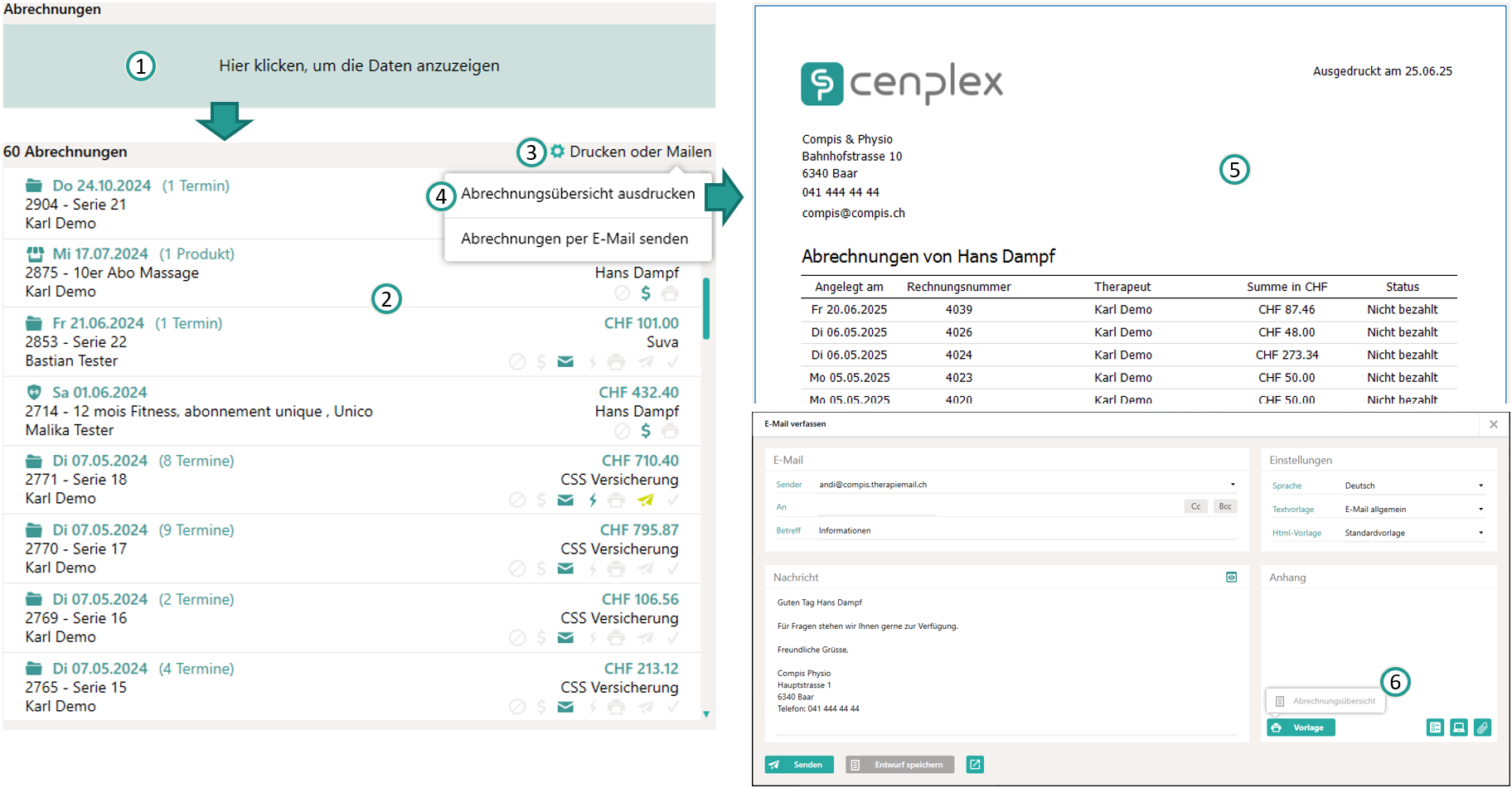Click the Betreff subject input field
The image size is (1512, 788).
pos(1026,530)
